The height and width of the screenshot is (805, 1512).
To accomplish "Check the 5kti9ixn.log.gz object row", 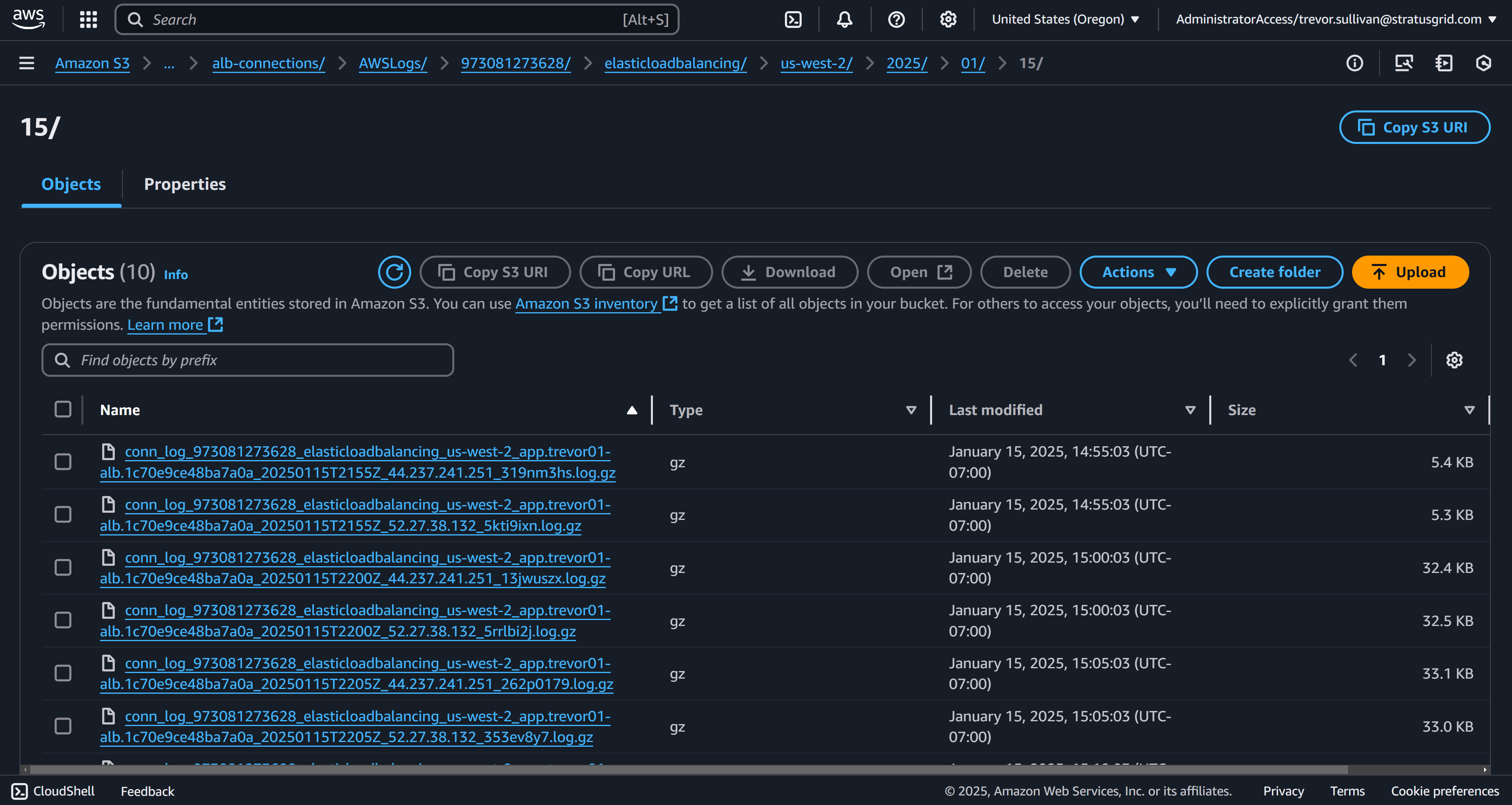I will [x=63, y=515].
